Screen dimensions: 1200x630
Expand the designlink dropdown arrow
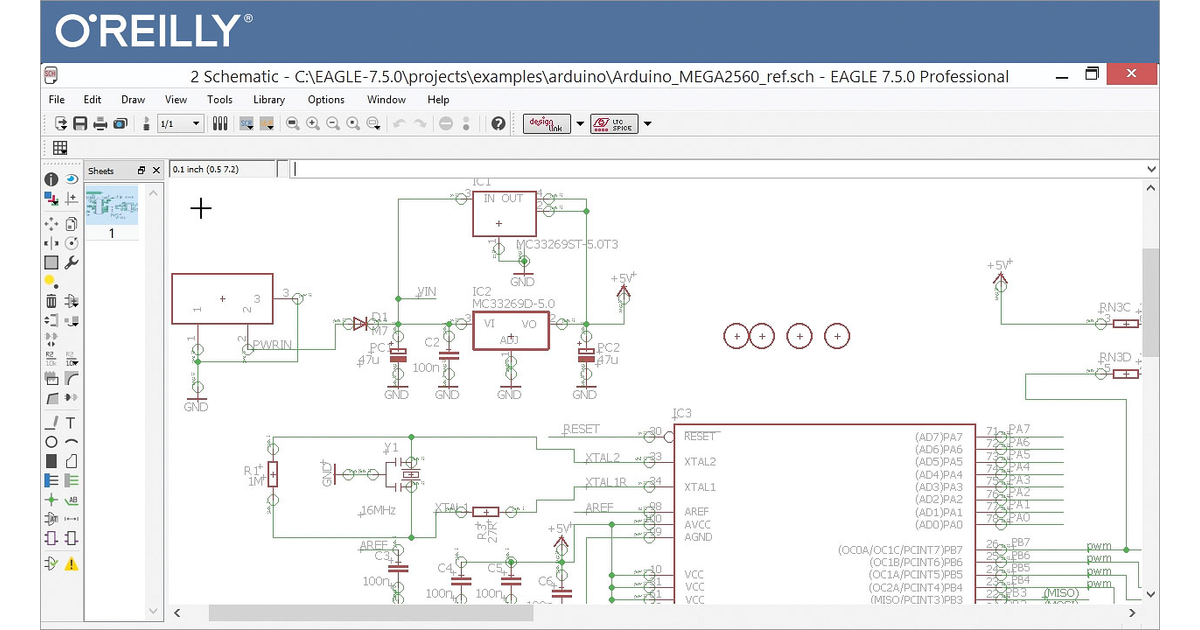click(x=580, y=124)
